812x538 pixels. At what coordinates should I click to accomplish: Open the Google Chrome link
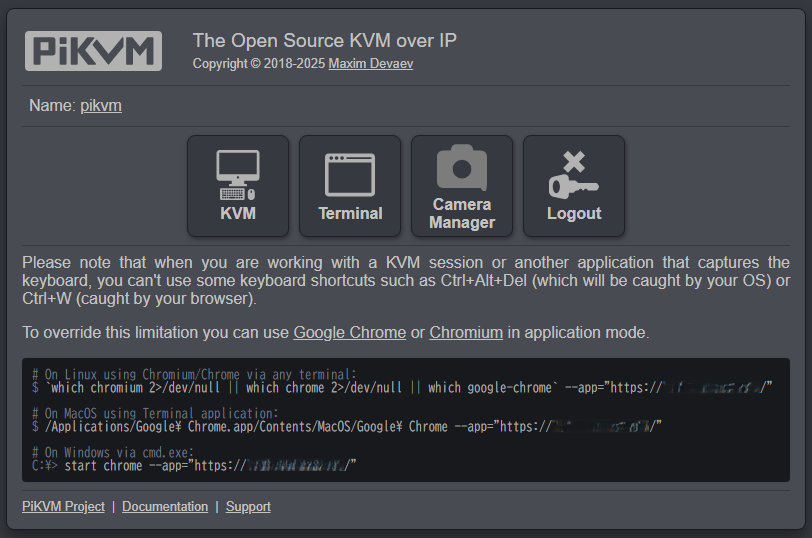(350, 332)
